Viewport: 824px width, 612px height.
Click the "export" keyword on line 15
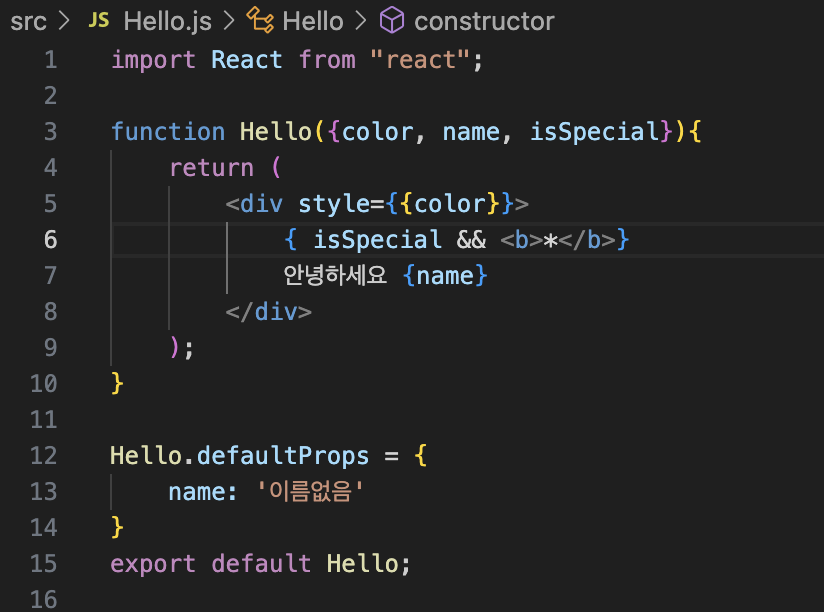click(153, 564)
